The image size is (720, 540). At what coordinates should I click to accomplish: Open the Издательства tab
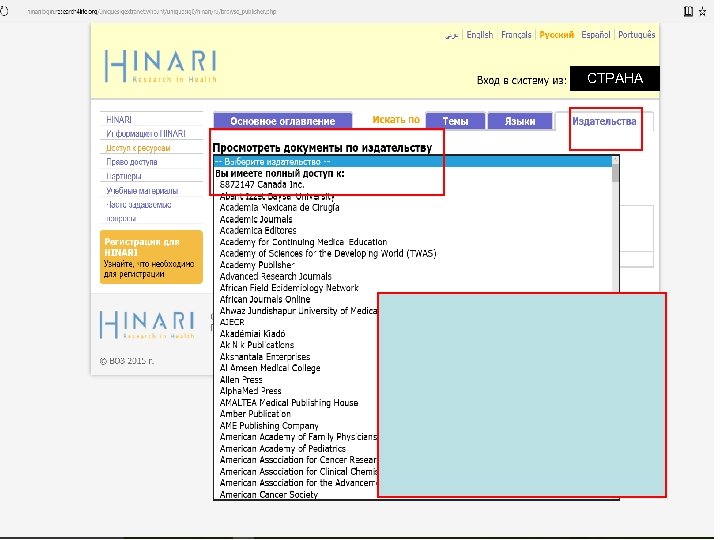pyautogui.click(x=604, y=121)
